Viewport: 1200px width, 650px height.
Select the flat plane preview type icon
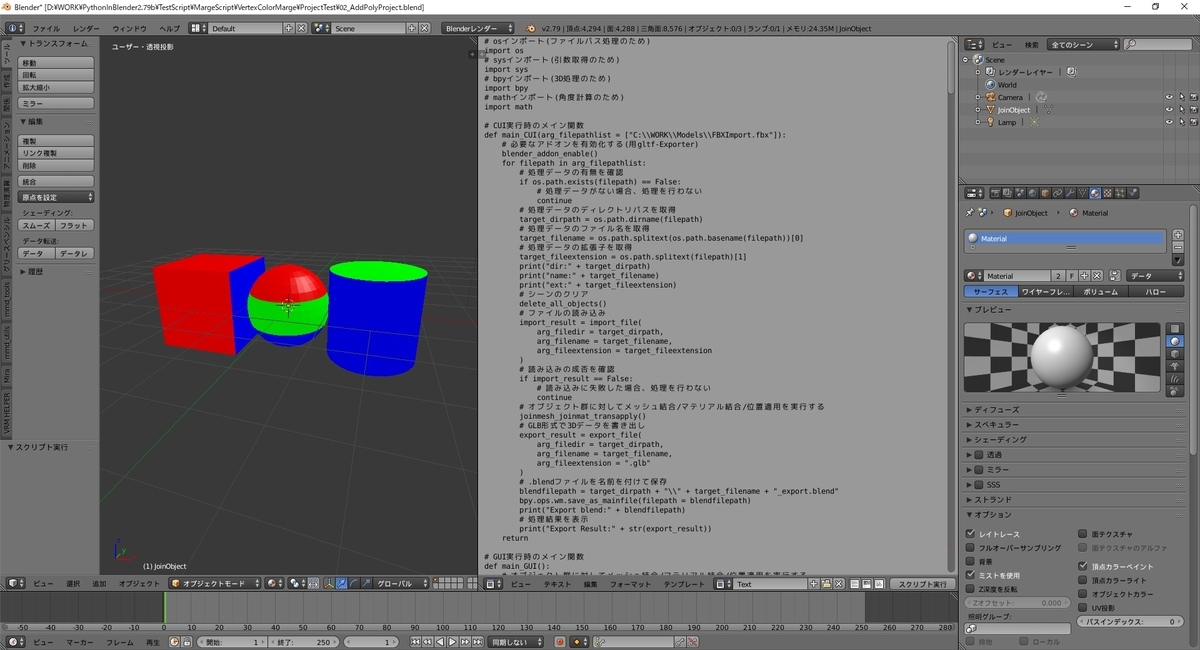click(x=1175, y=328)
